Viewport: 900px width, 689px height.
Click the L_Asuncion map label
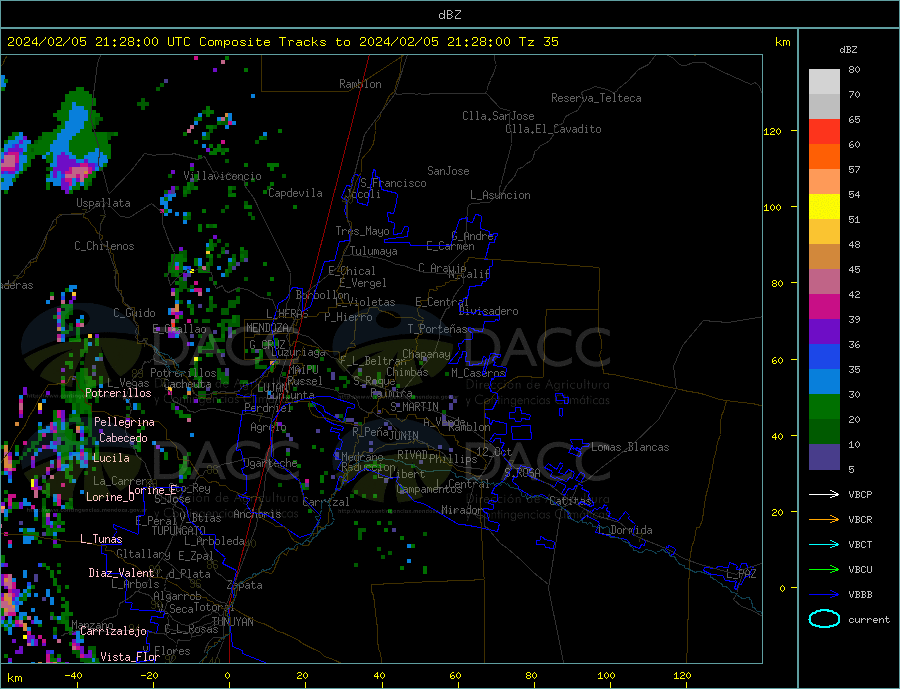500,195
